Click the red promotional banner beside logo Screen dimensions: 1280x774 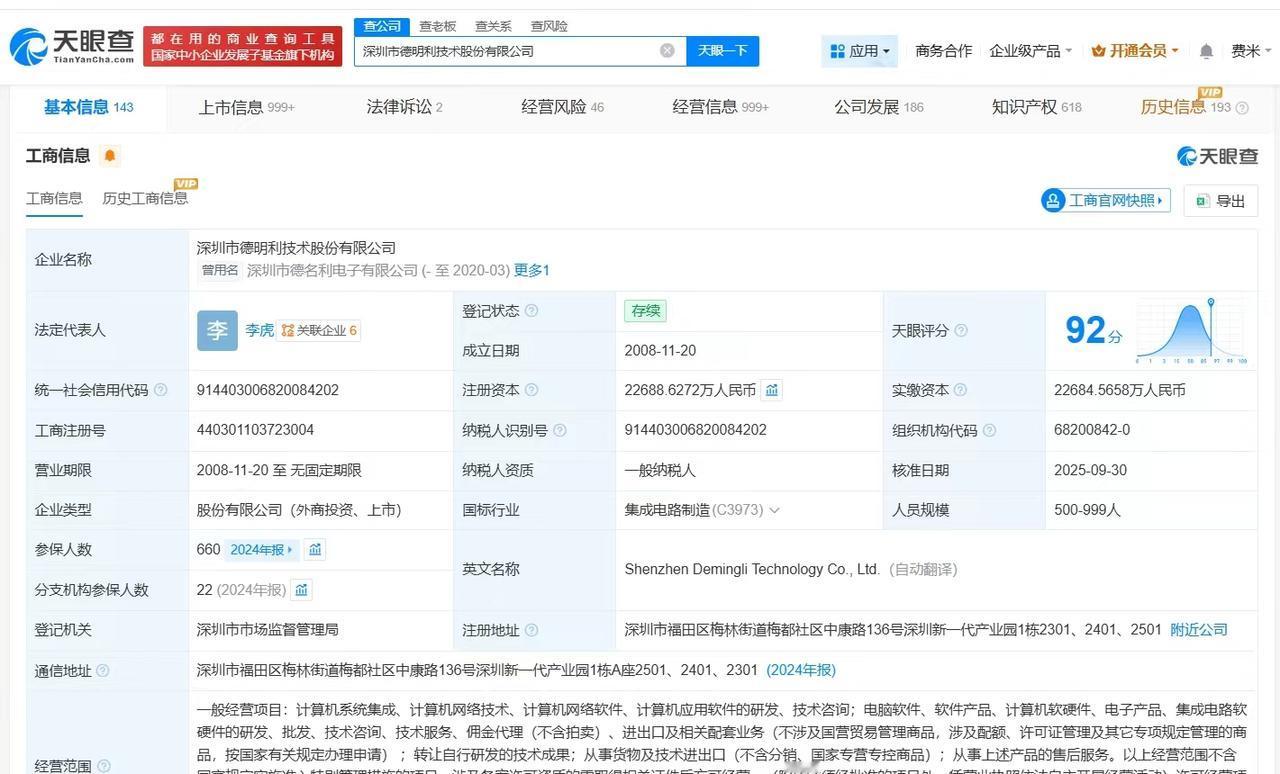(x=242, y=46)
